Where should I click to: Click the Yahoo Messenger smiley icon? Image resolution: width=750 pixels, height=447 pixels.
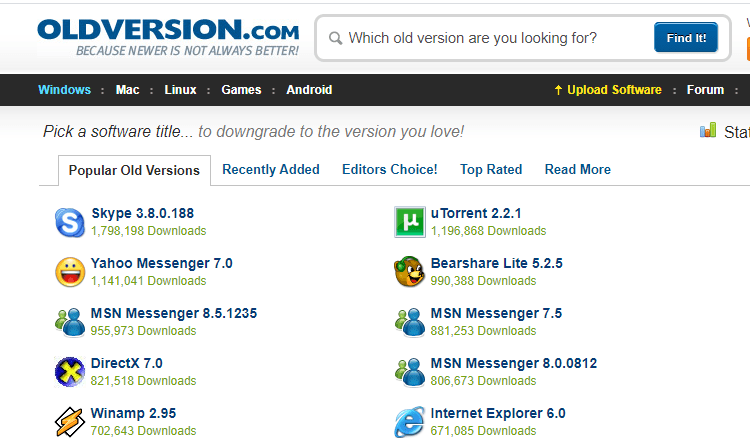click(70, 272)
